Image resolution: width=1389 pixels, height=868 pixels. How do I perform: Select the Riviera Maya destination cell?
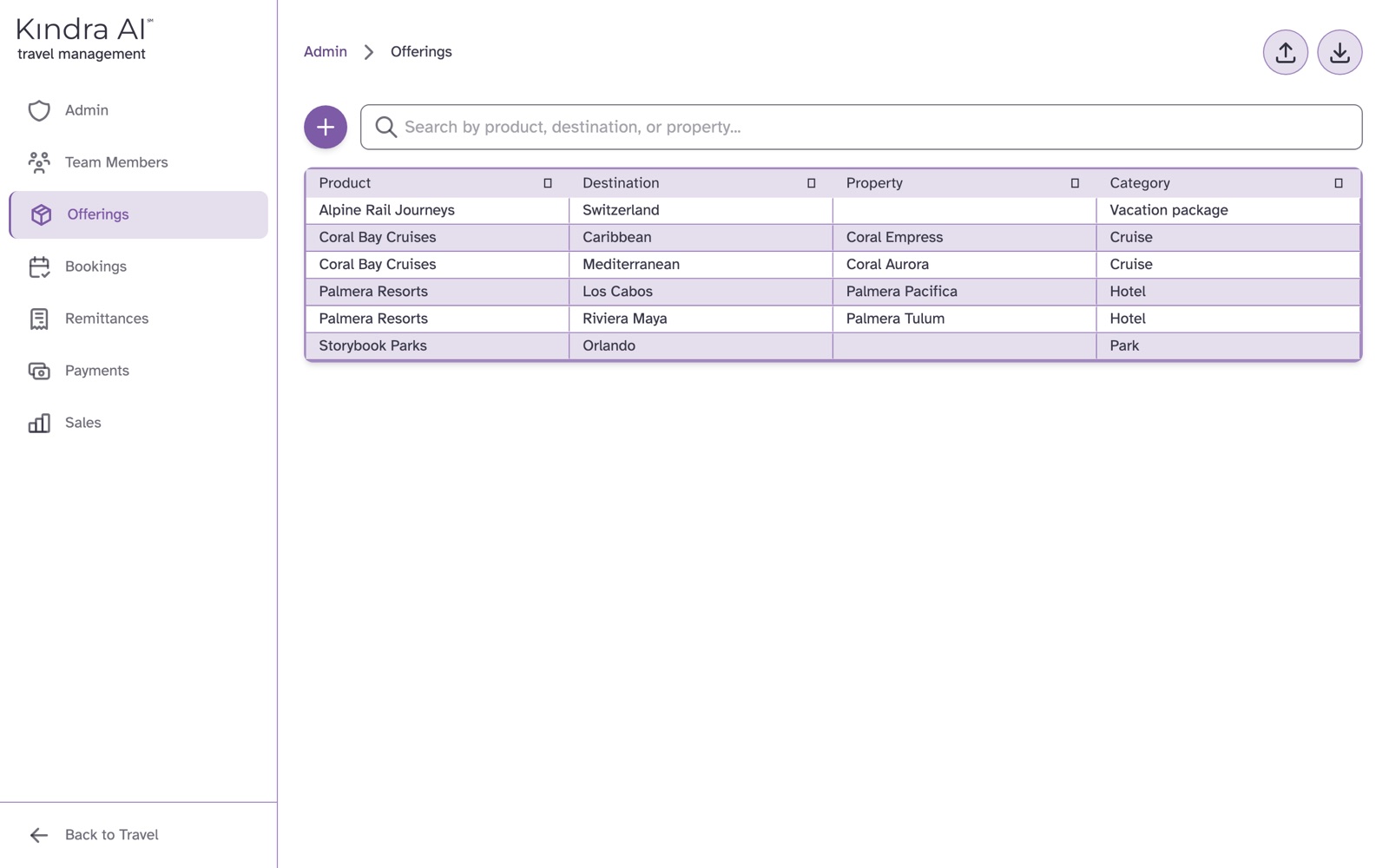click(701, 319)
